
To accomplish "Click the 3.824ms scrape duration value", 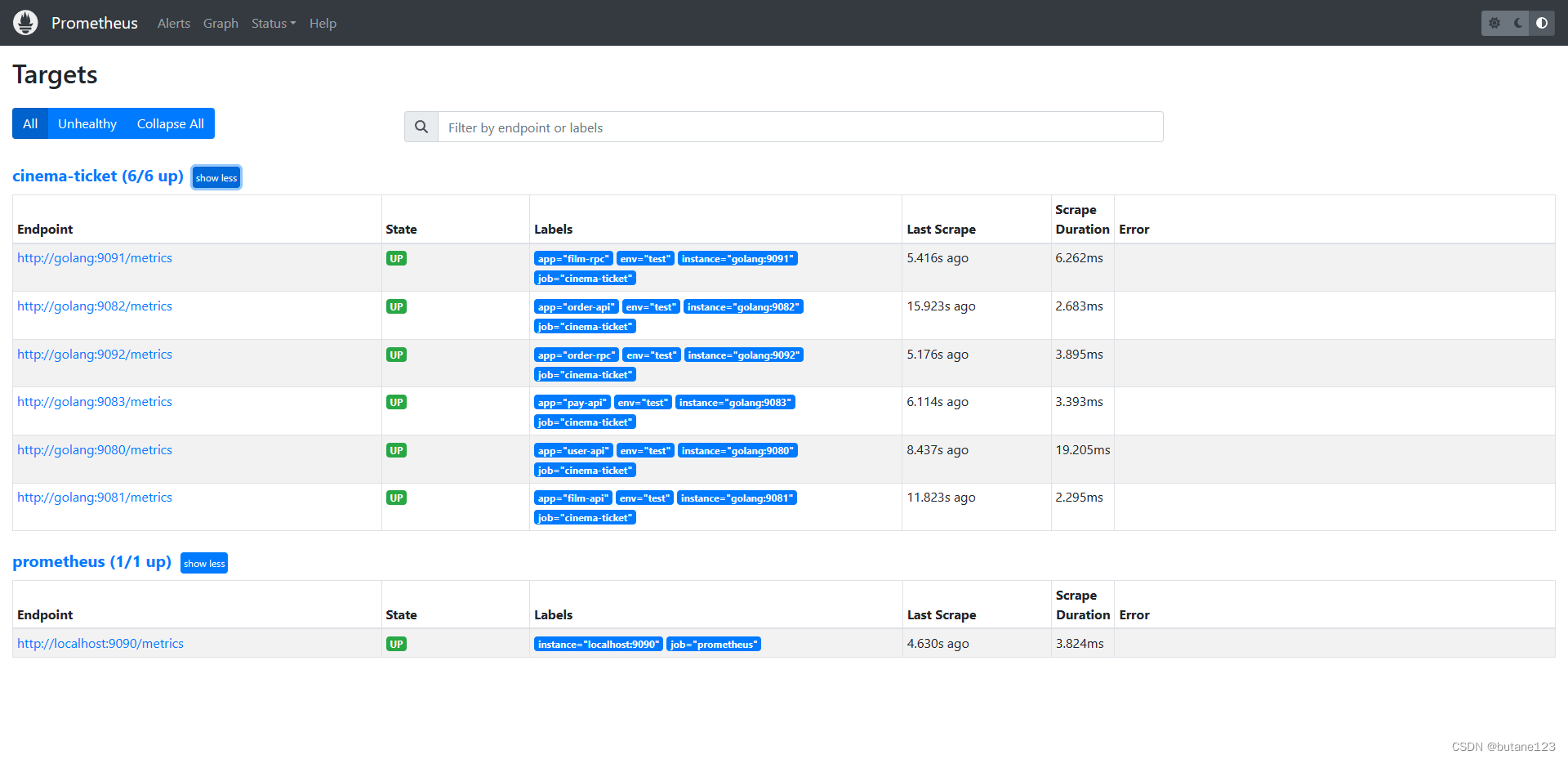I will 1080,644.
